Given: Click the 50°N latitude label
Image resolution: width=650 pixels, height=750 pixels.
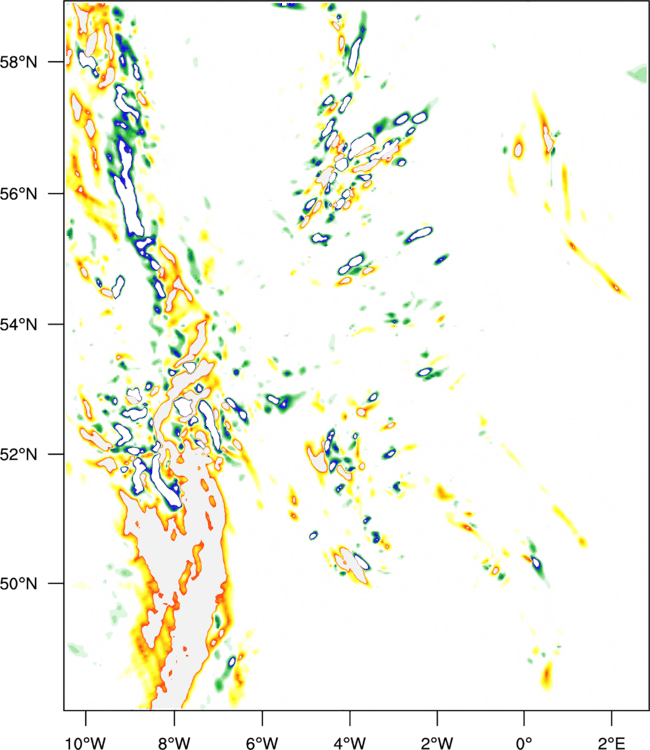Looking at the screenshot, I should pos(18,584).
